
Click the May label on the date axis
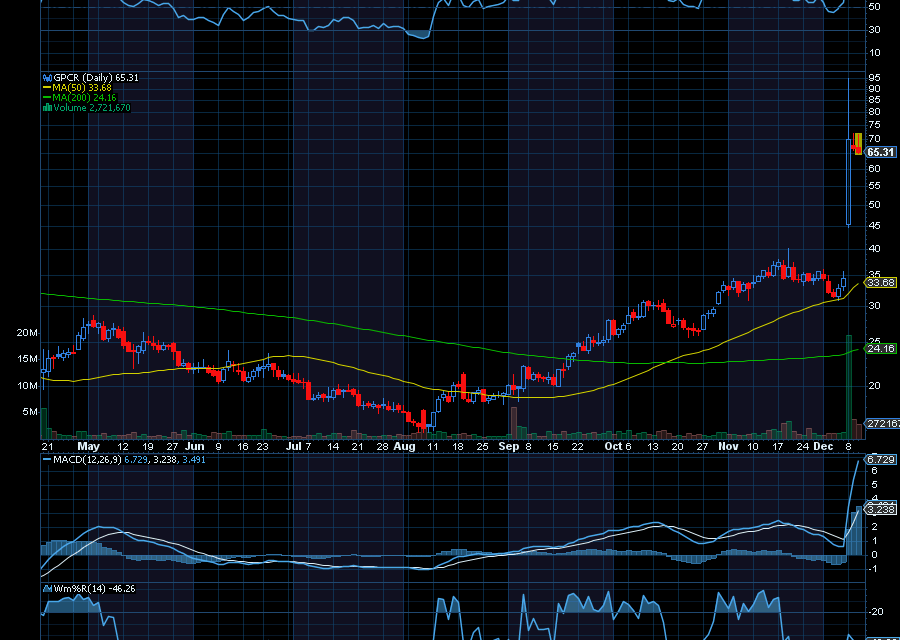pos(89,446)
